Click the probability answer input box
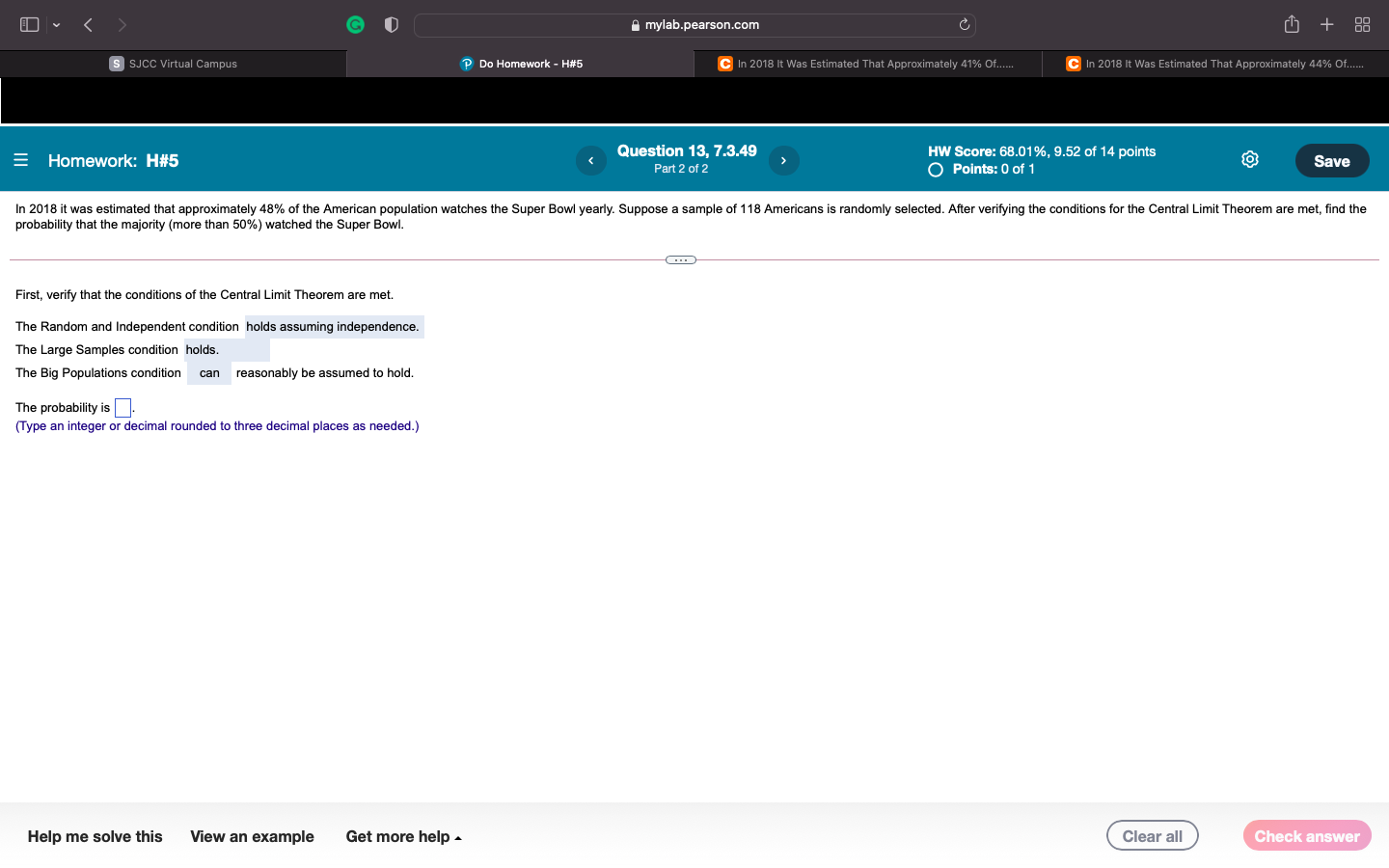The height and width of the screenshot is (868, 1389). (x=123, y=408)
